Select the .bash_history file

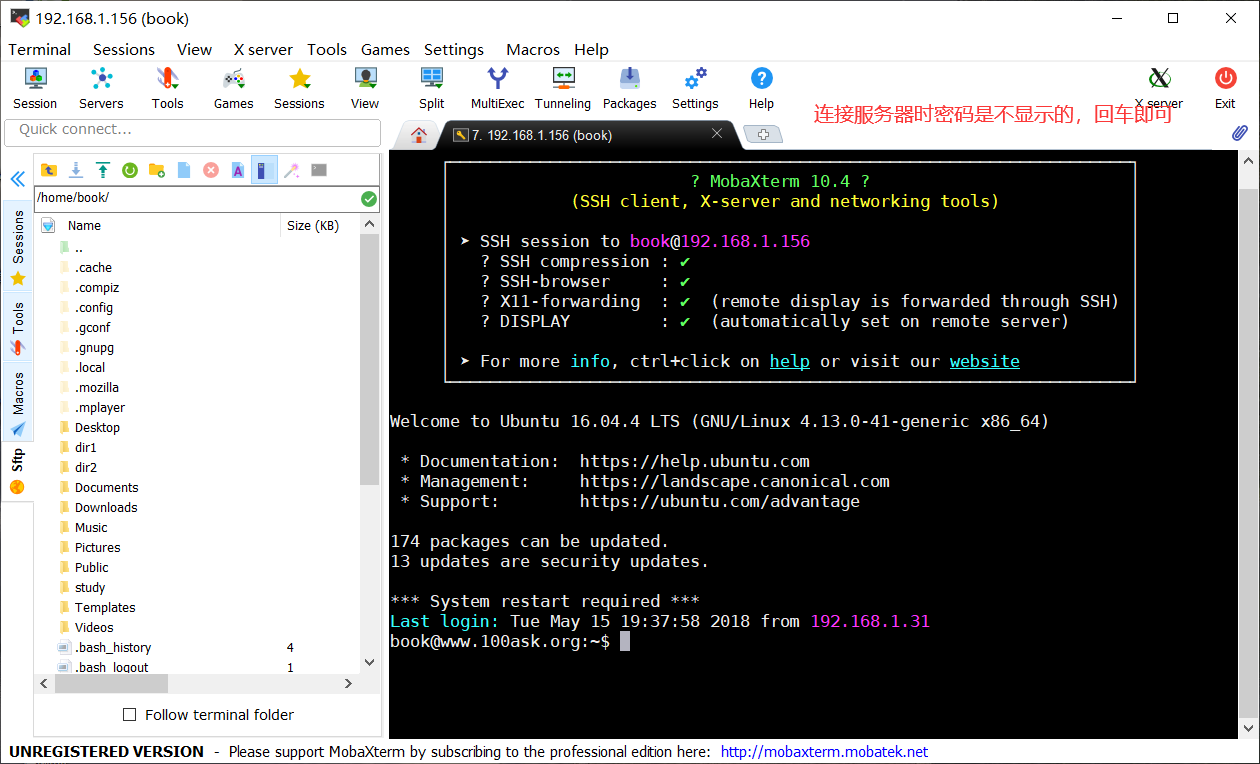click(113, 647)
